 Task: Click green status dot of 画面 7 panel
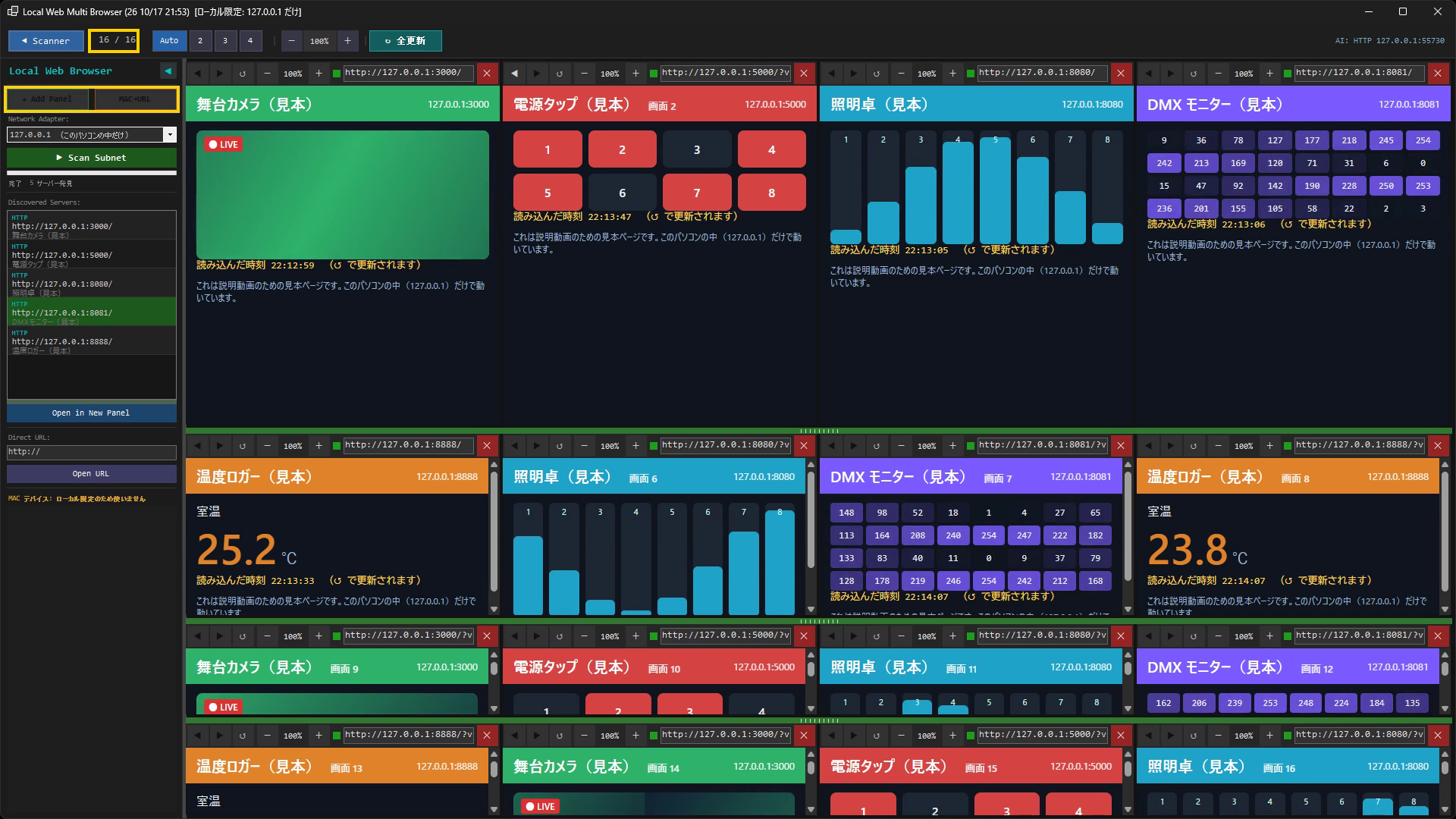click(x=970, y=446)
